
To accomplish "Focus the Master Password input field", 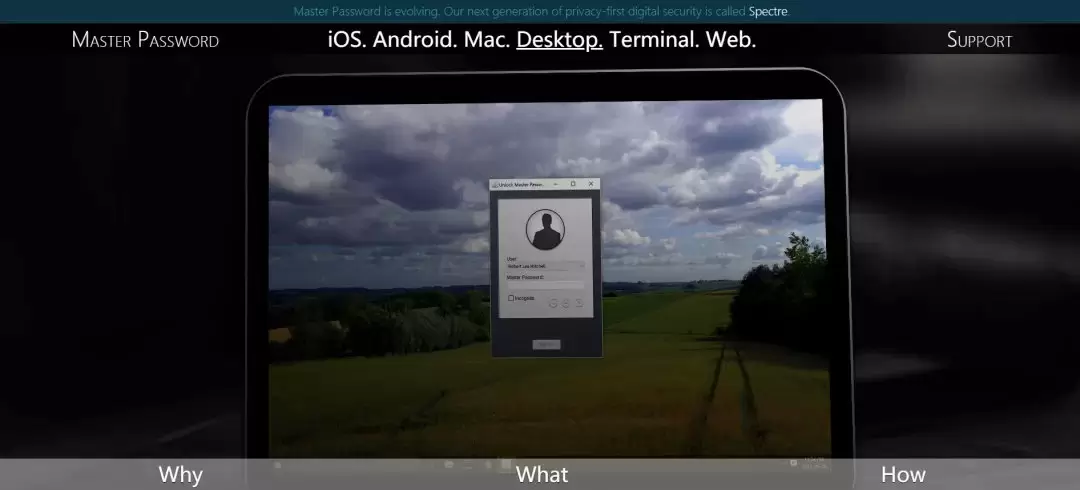I will pyautogui.click(x=546, y=285).
